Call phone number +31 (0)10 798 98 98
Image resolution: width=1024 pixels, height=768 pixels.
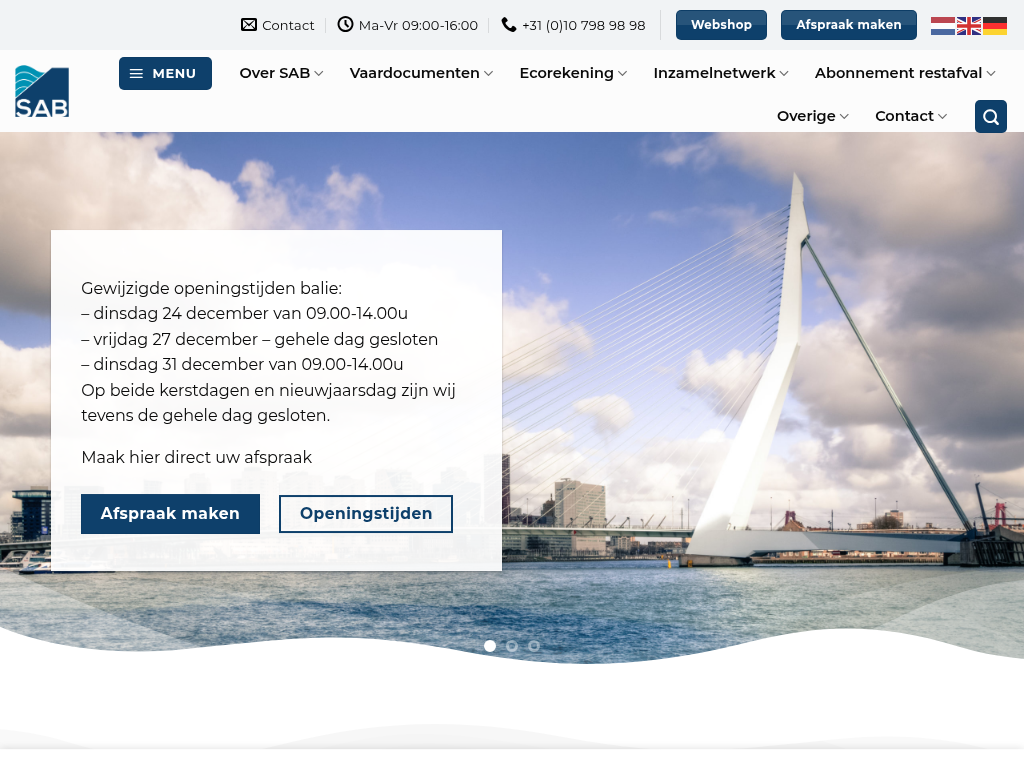click(583, 25)
